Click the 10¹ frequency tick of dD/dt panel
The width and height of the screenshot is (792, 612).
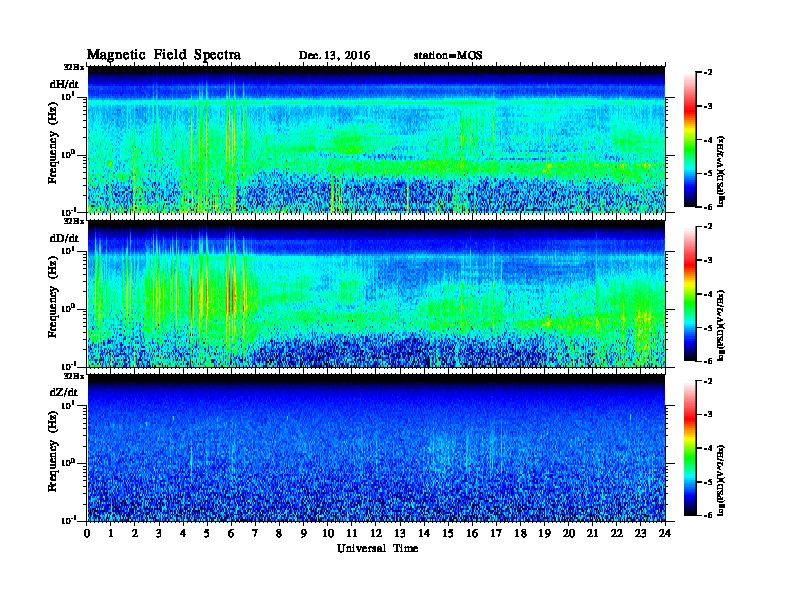pyautogui.click(x=68, y=250)
